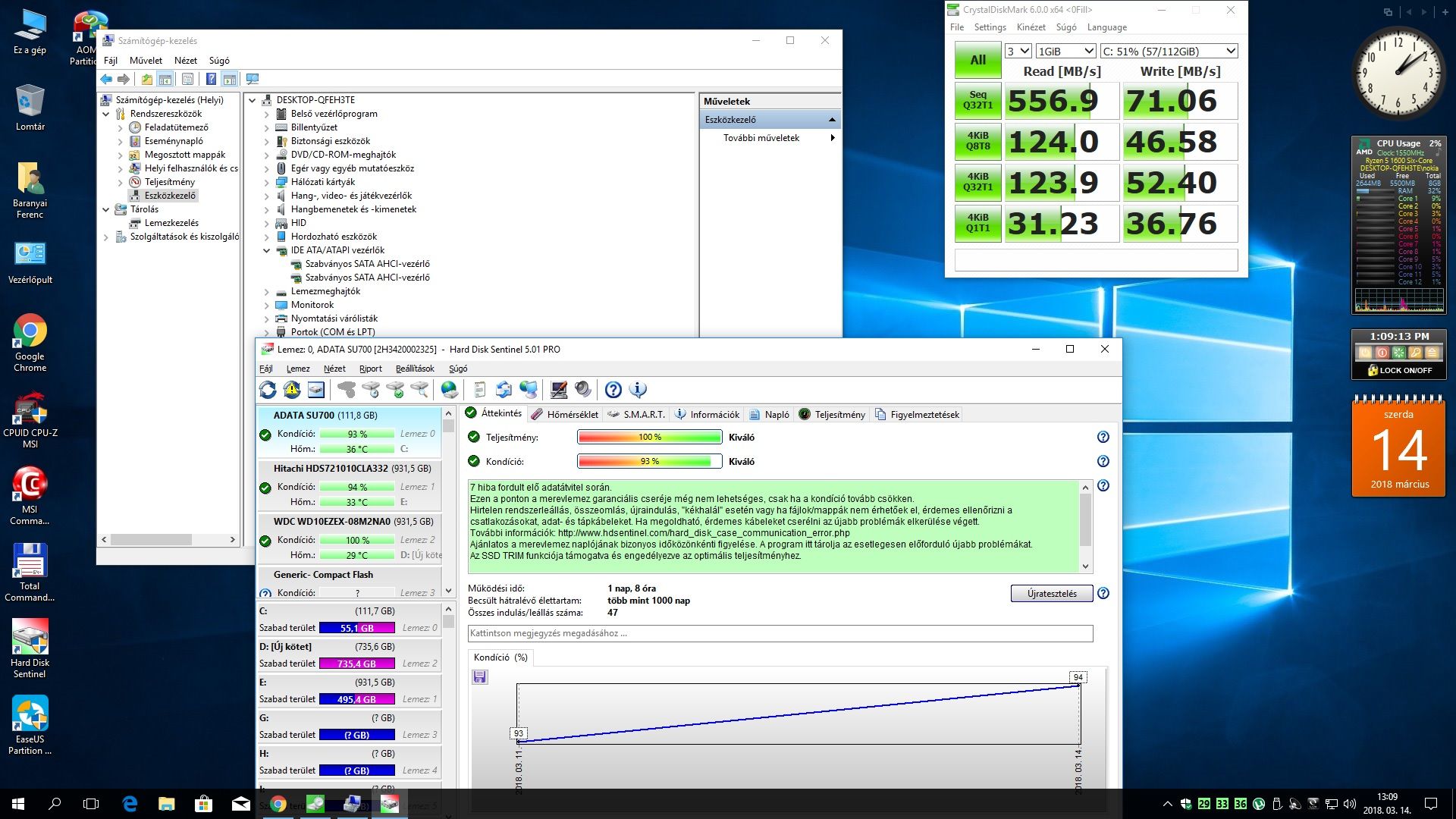Viewport: 1456px width, 819px height.
Task: Collapse the Rendszereszközök tree node
Action: 105,114
